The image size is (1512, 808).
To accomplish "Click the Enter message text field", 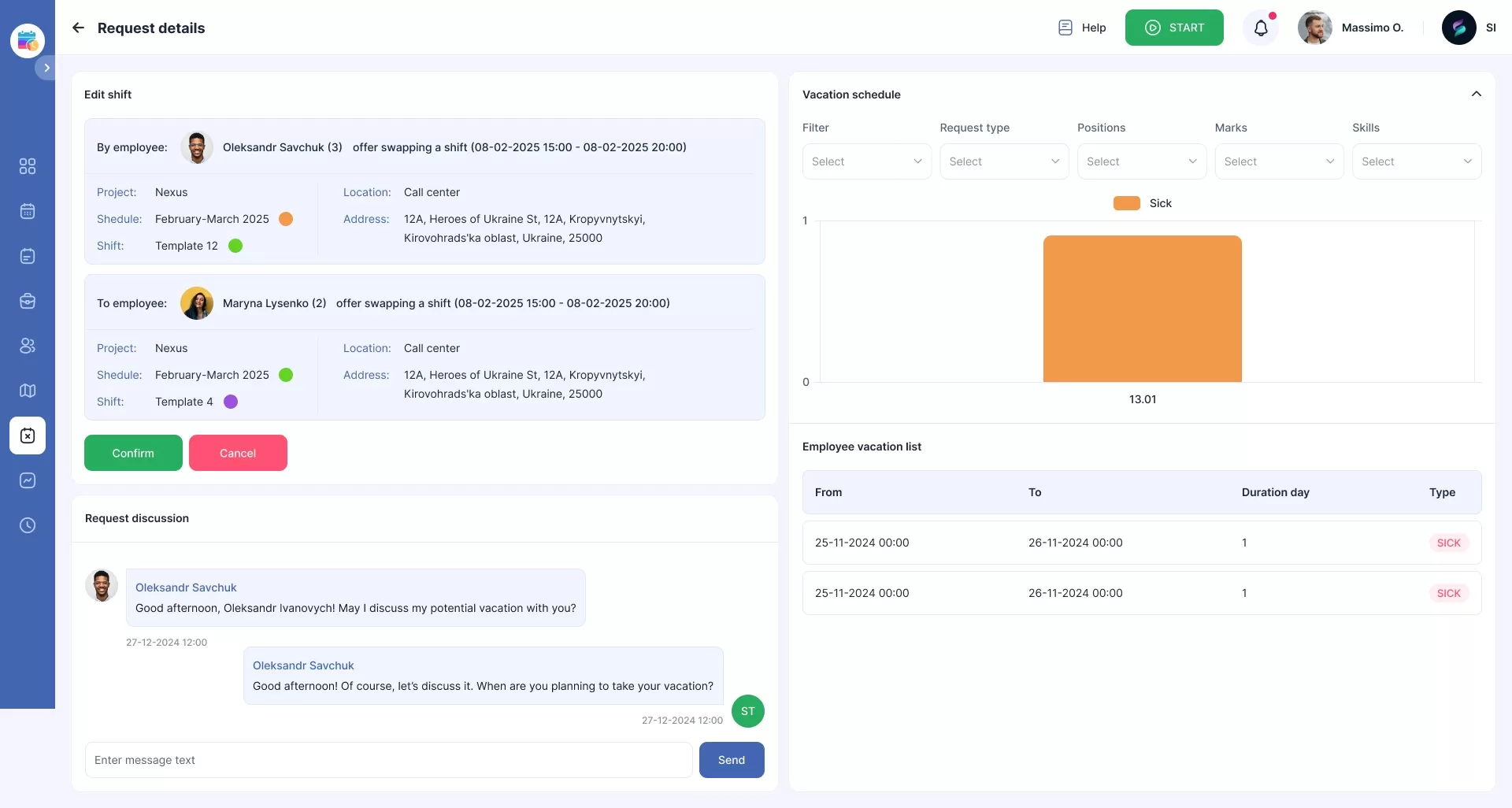I will 388,760.
